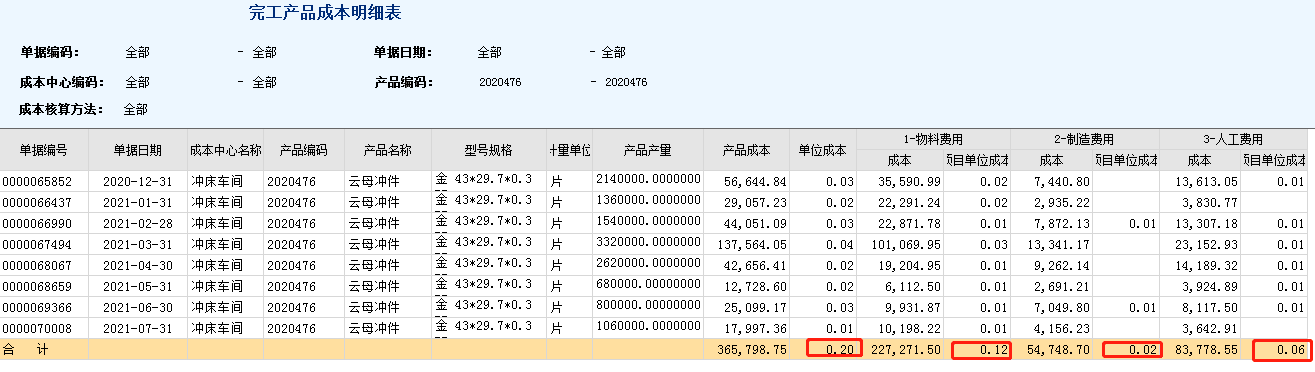The width and height of the screenshot is (1315, 372).
Task: Click the 产品成本 column header
Action: click(746, 150)
